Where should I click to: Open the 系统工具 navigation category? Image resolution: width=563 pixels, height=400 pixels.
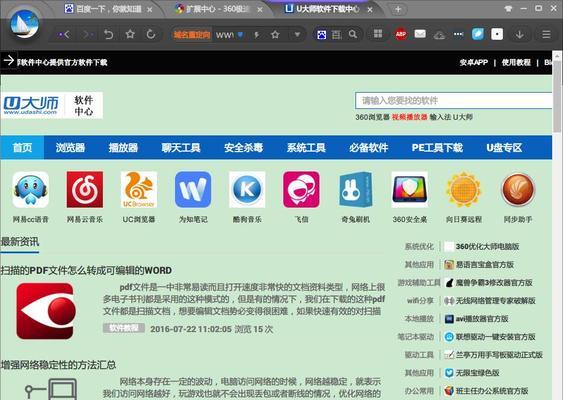pos(306,148)
